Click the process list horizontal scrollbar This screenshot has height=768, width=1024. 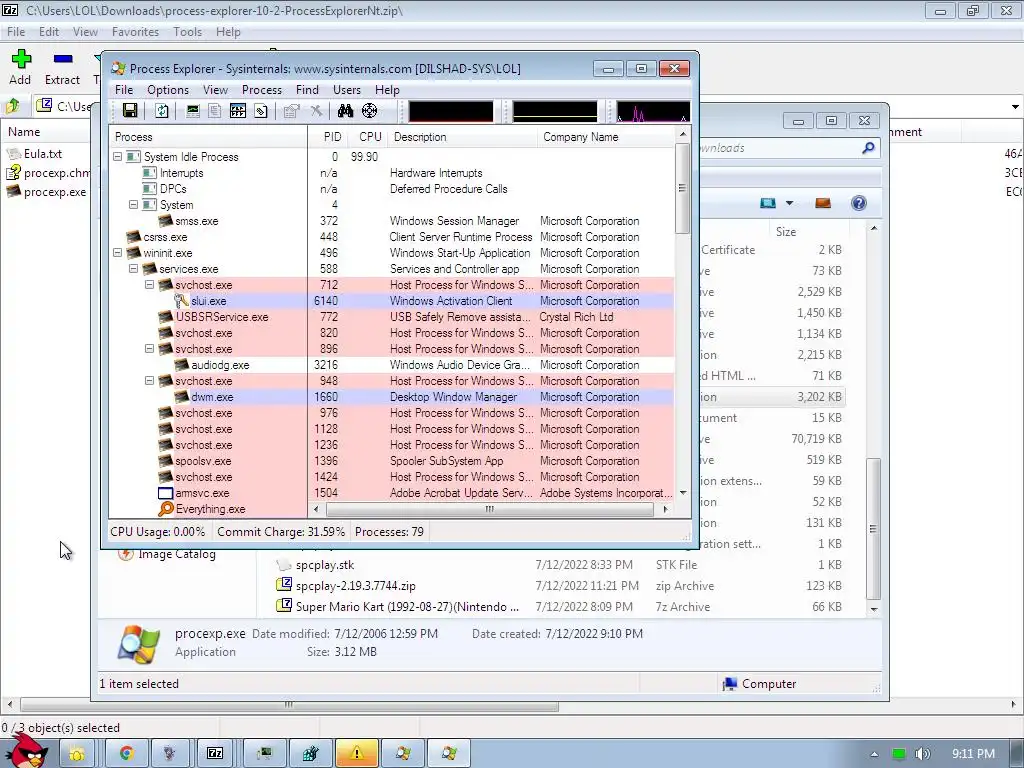coord(490,509)
